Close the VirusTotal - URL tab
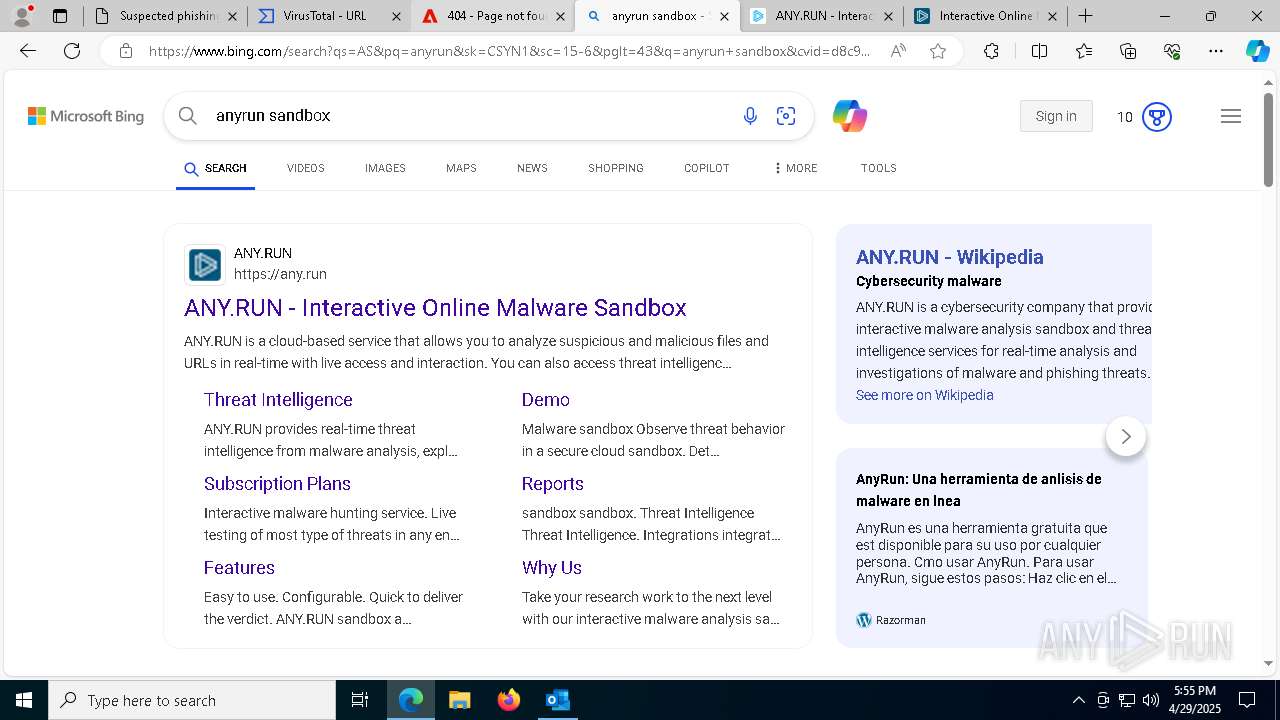The image size is (1280, 720). (396, 16)
